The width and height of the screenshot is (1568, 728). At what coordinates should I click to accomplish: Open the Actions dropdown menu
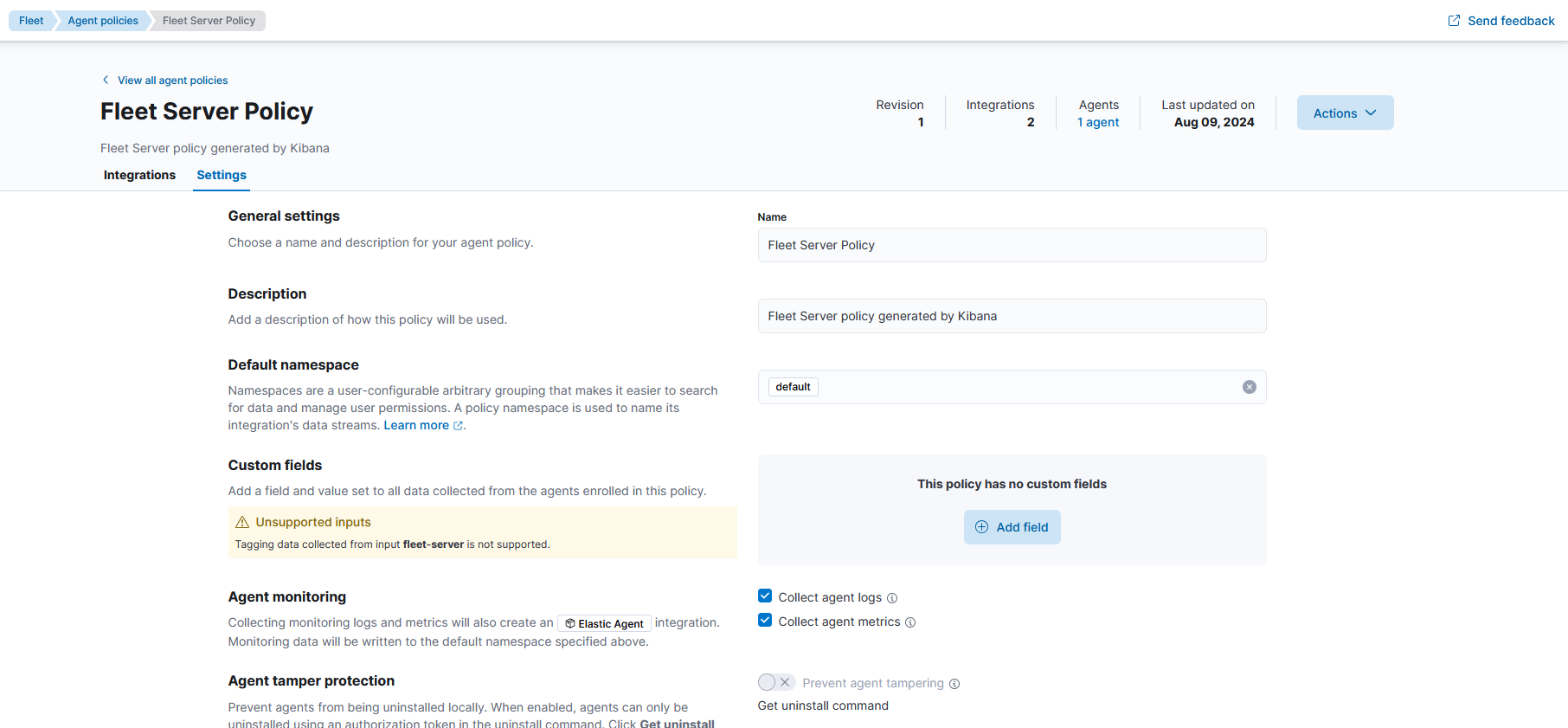click(1345, 113)
